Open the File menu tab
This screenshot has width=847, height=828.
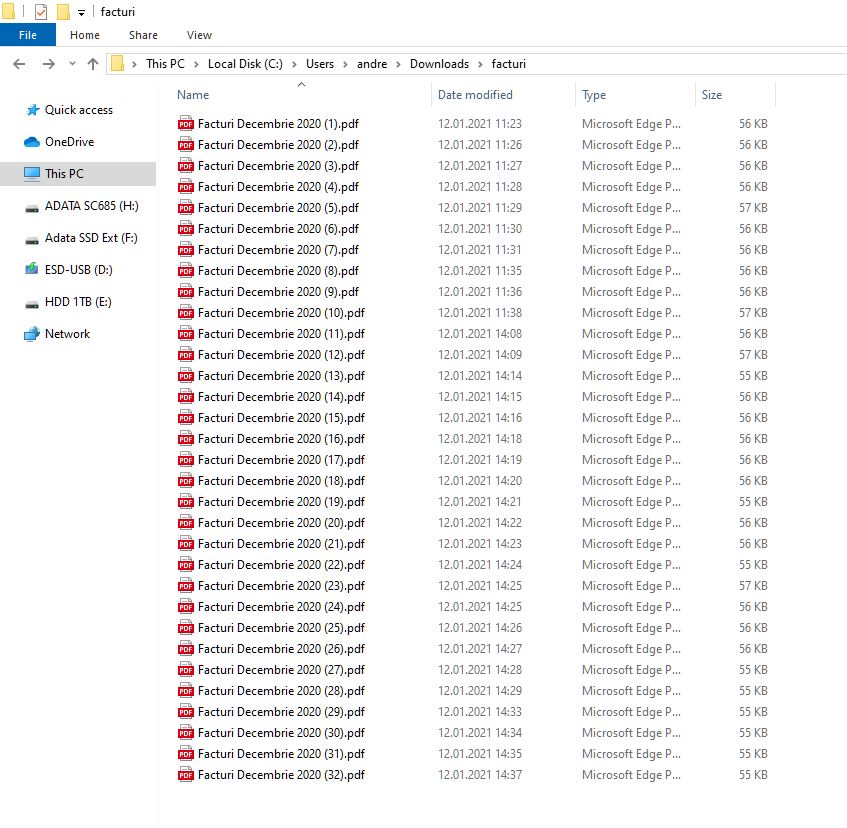click(27, 35)
